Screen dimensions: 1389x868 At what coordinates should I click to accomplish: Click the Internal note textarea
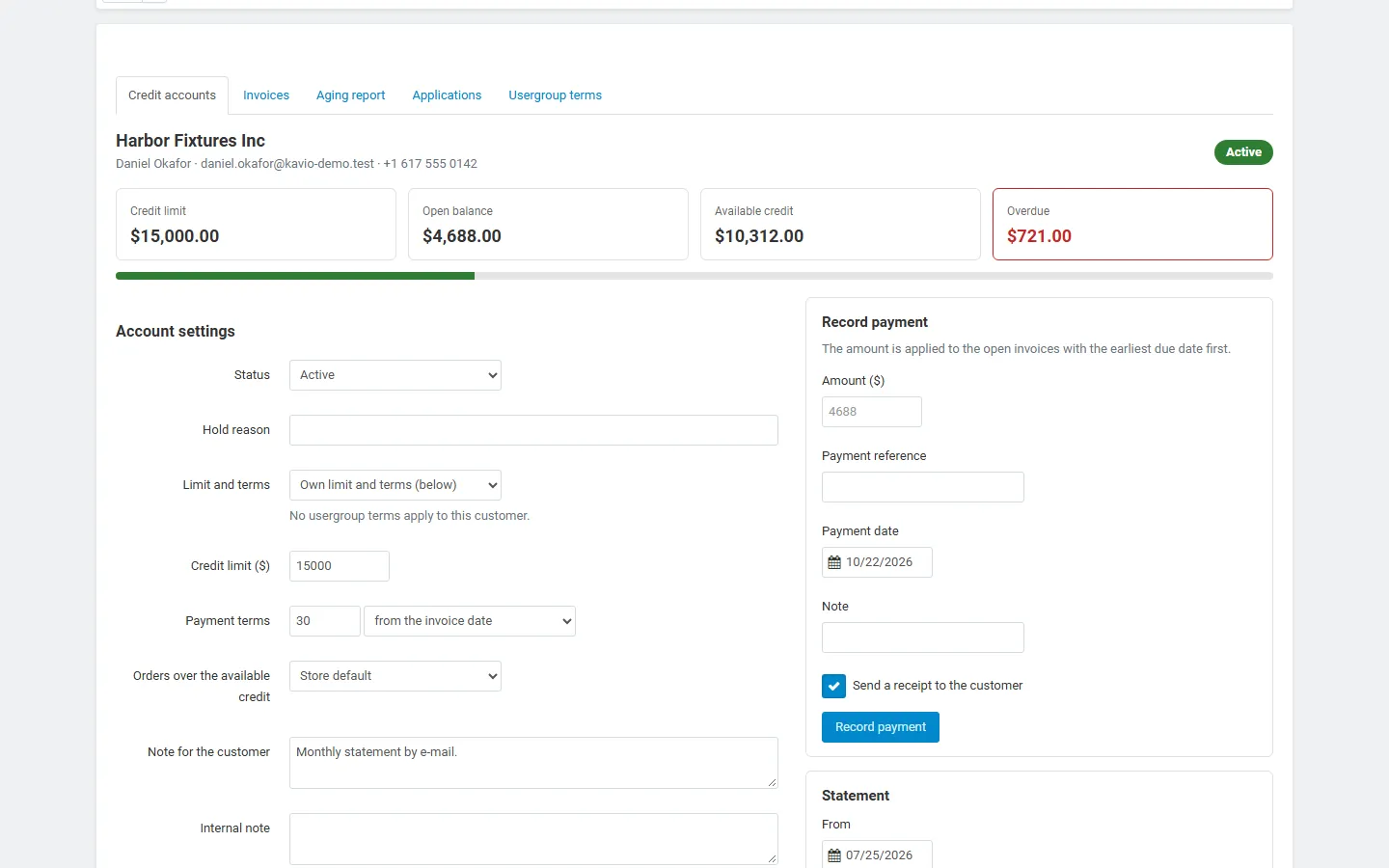[533, 839]
